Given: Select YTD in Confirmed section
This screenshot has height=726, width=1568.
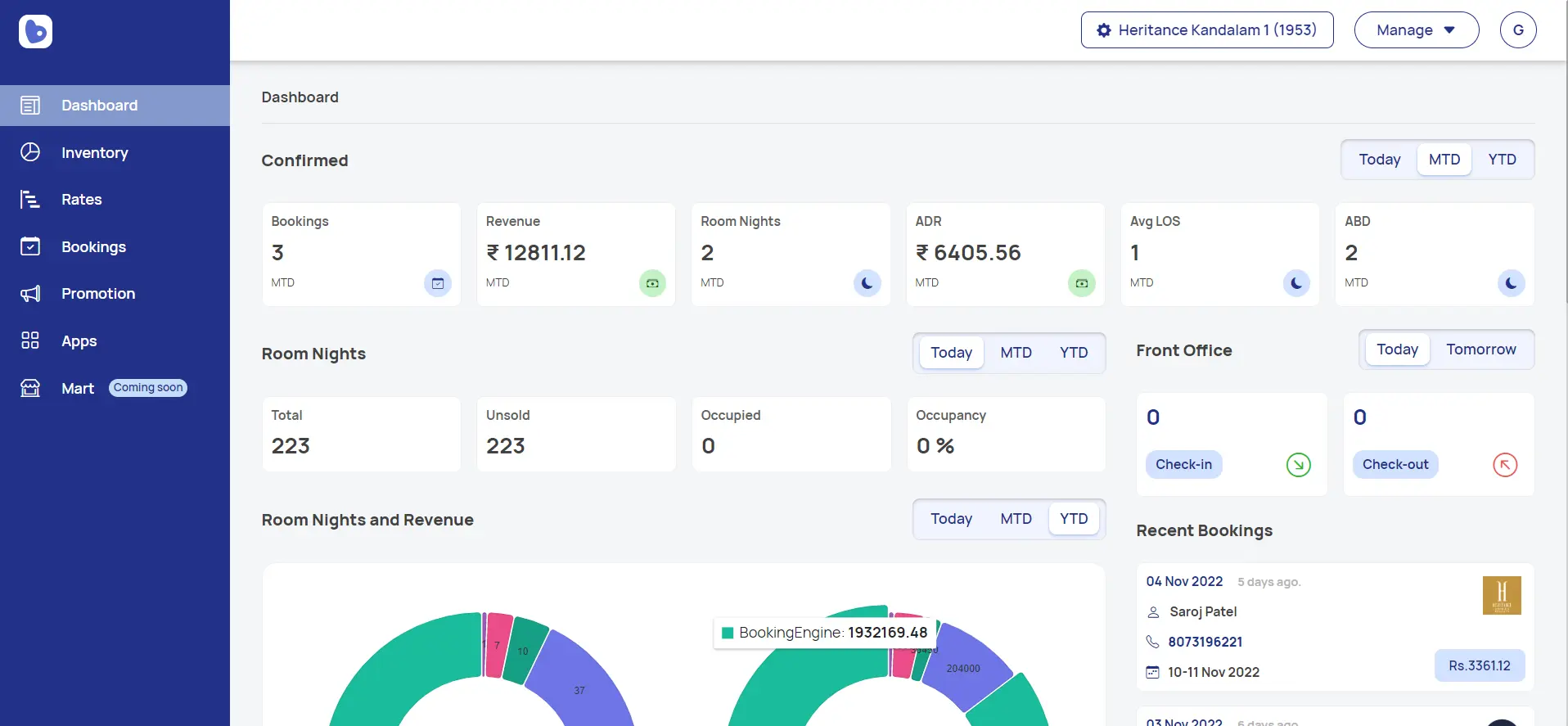Looking at the screenshot, I should click(1502, 160).
